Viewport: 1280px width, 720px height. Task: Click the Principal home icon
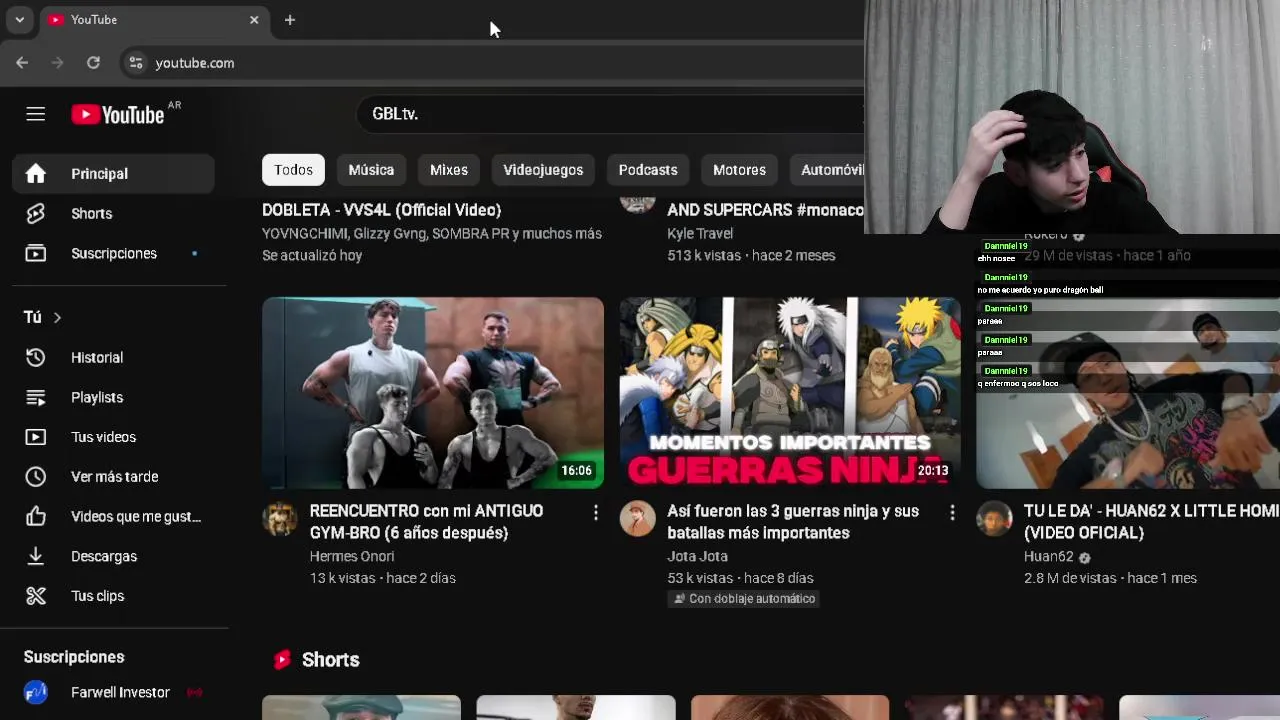pos(36,174)
